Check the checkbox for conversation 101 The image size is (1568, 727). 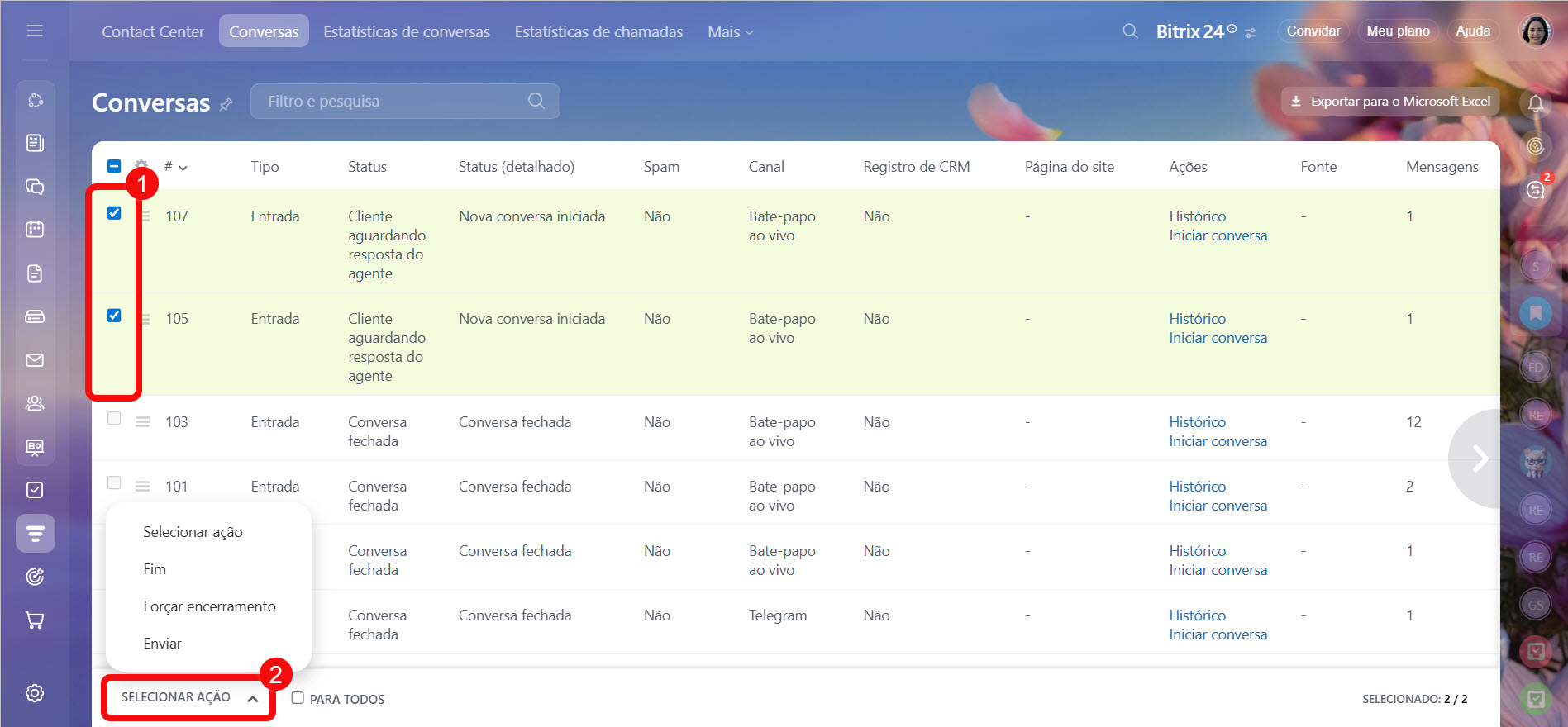coord(114,482)
